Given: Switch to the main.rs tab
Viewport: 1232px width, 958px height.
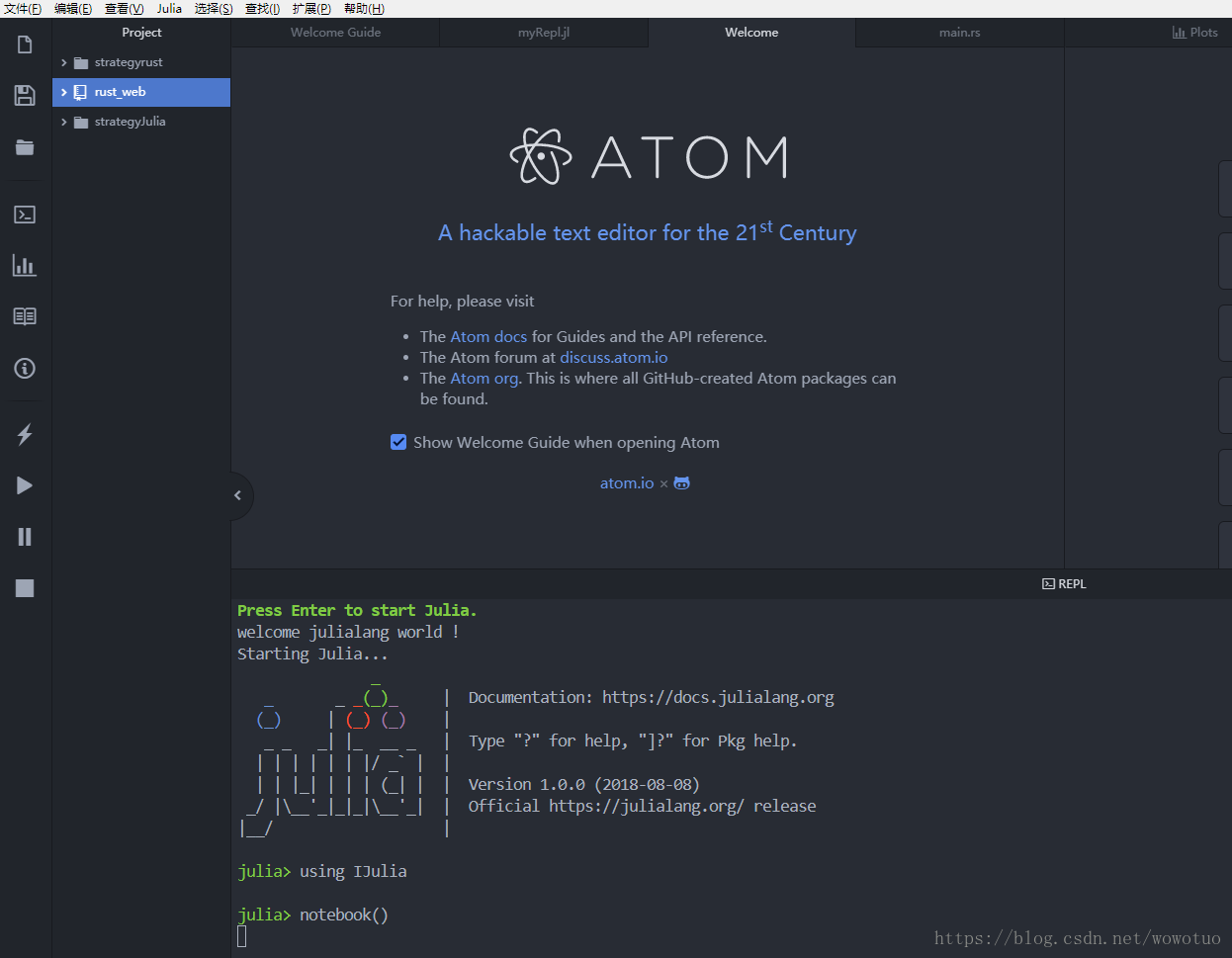Looking at the screenshot, I should pos(959,33).
